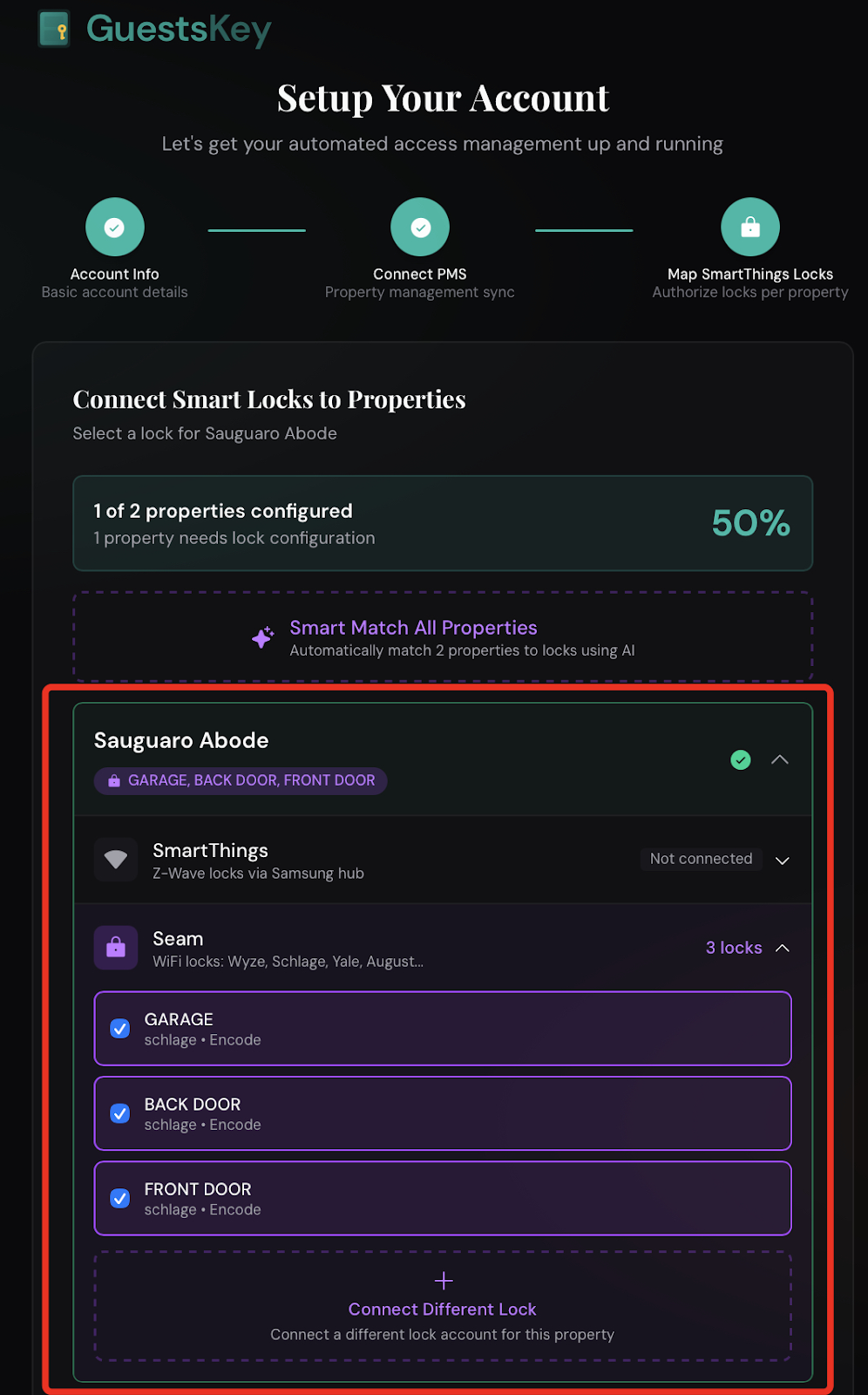Select the Connect PMS step label
The image size is (868, 1395).
419,273
